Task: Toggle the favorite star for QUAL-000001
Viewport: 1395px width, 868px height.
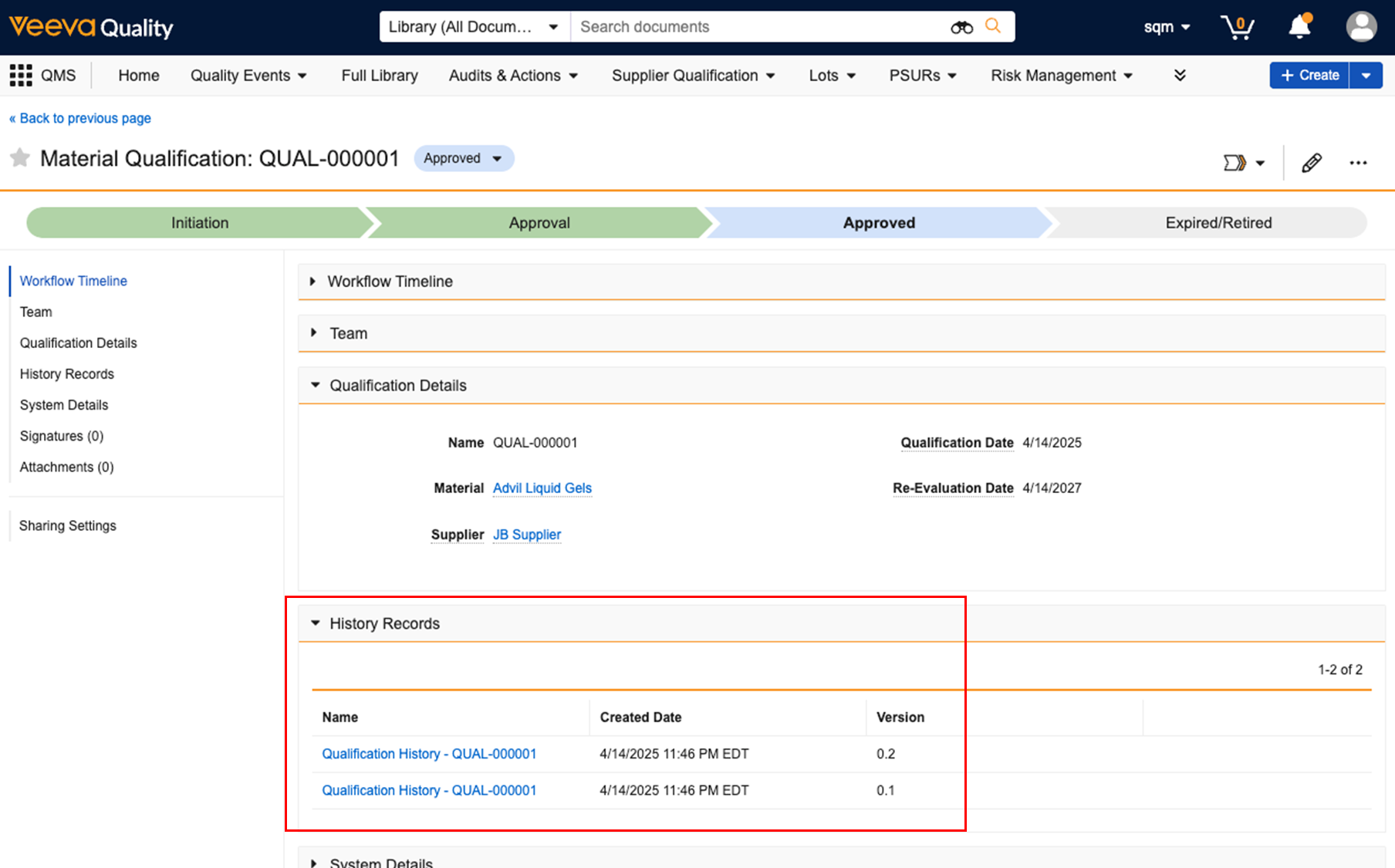Action: click(x=20, y=158)
